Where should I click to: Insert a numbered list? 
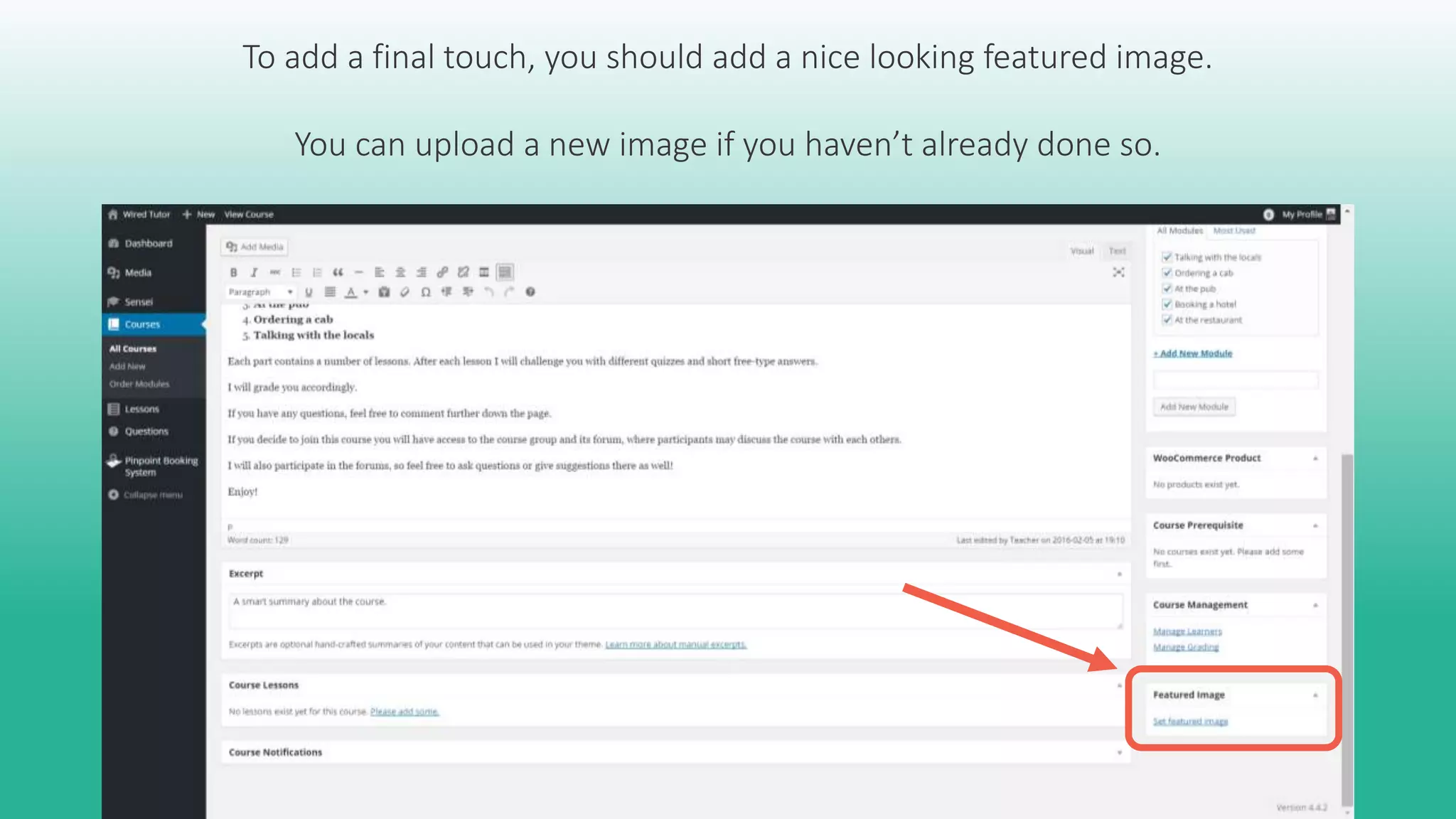click(x=317, y=272)
